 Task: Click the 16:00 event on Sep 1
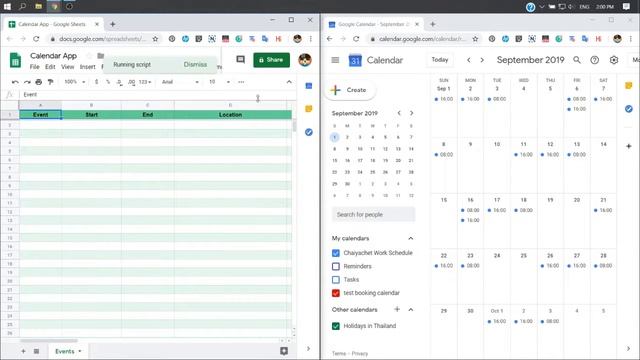pyautogui.click(x=444, y=99)
